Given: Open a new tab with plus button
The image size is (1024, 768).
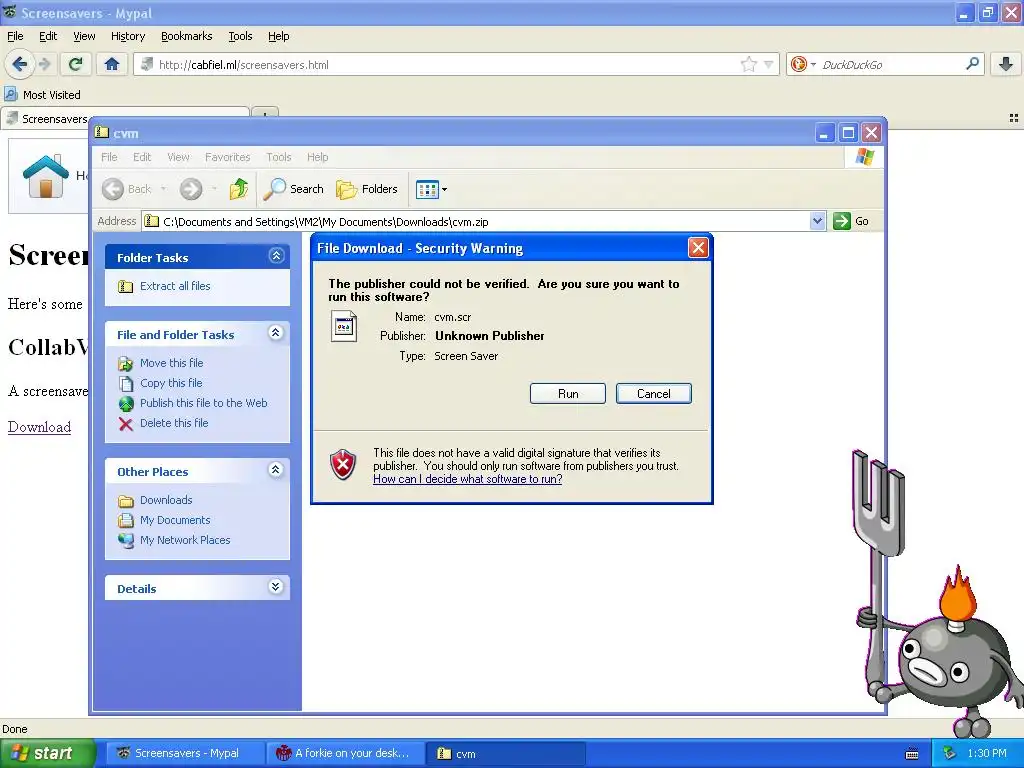Looking at the screenshot, I should pyautogui.click(x=264, y=115).
